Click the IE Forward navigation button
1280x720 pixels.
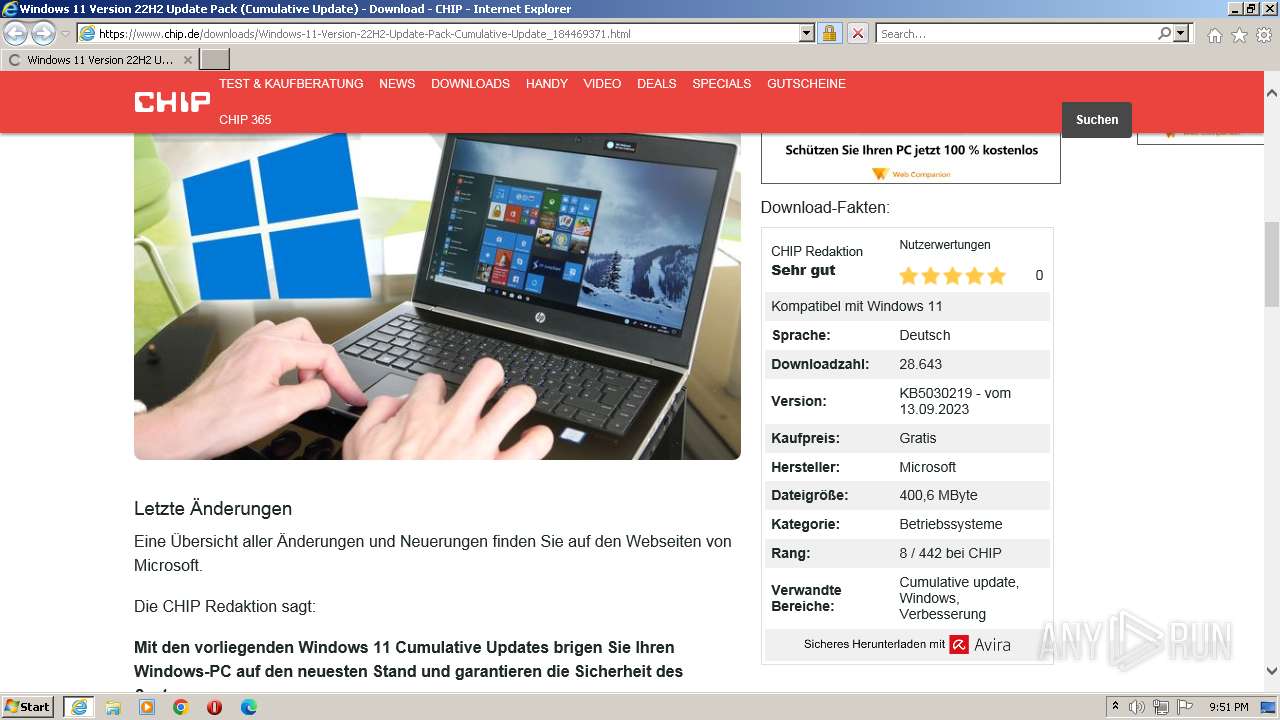coord(43,34)
